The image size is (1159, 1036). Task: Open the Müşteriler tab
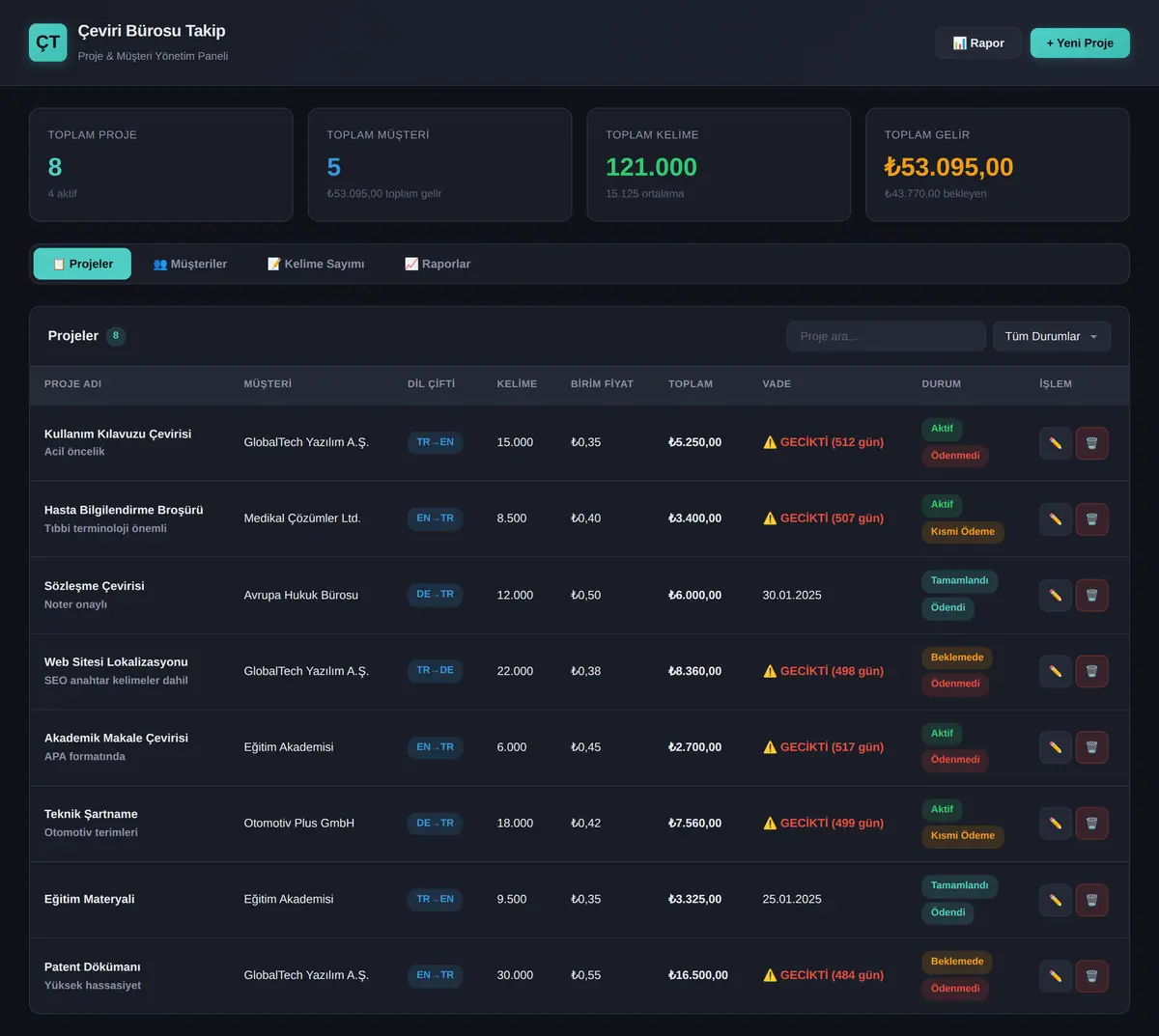tap(190, 264)
